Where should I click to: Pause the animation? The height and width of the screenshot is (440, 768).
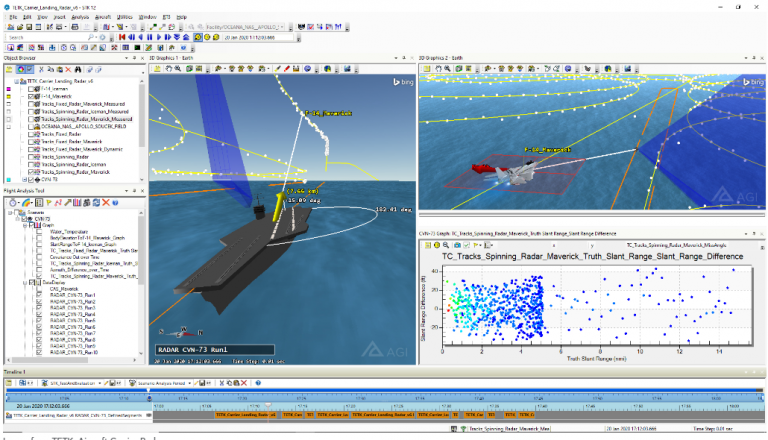[x=149, y=37]
